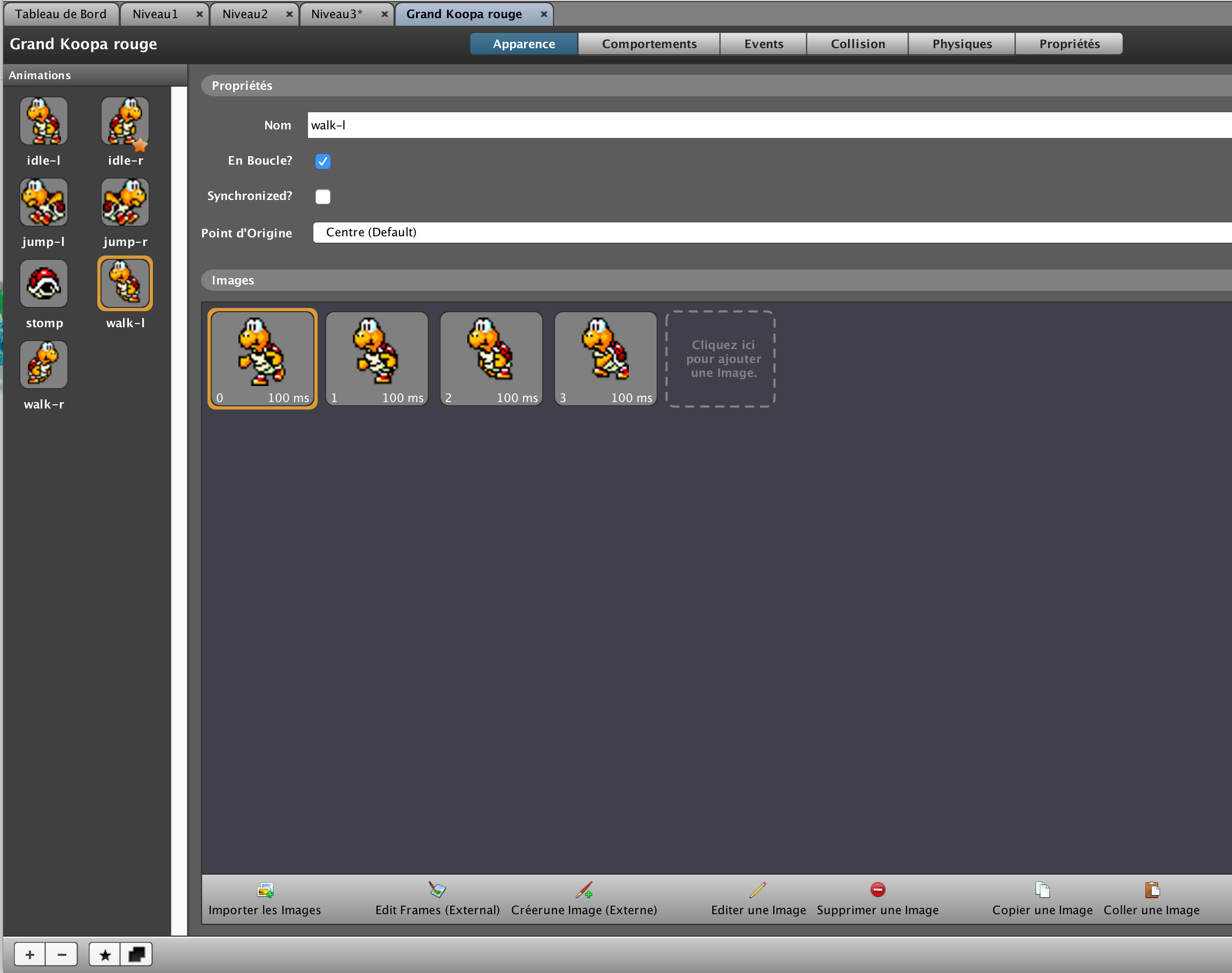Close the Grand Koopa rouge tab
This screenshot has height=973, width=1232.
544,14
